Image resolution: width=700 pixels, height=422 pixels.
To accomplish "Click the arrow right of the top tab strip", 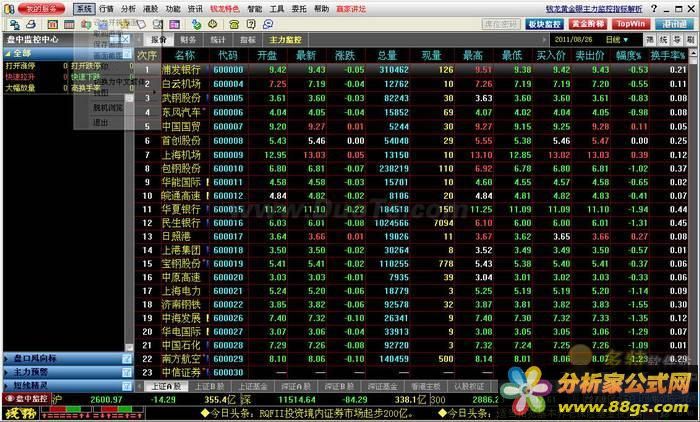I will [x=544, y=40].
